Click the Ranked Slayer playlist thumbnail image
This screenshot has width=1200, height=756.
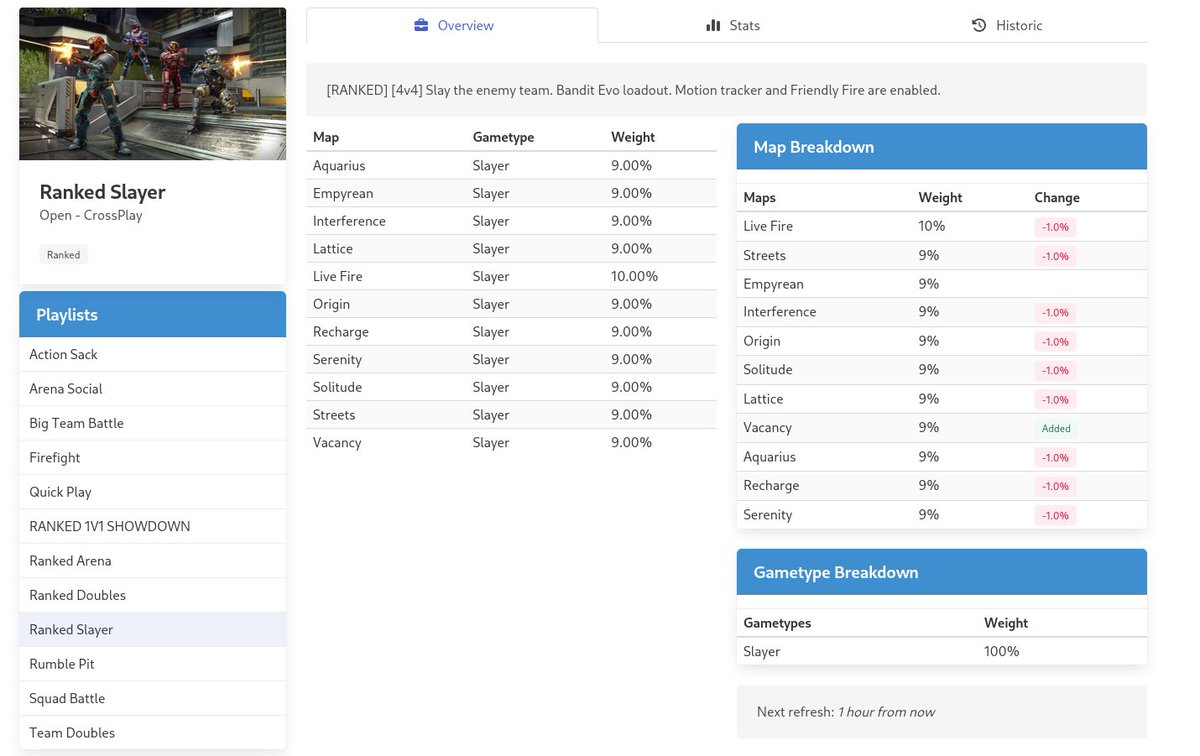(x=152, y=84)
